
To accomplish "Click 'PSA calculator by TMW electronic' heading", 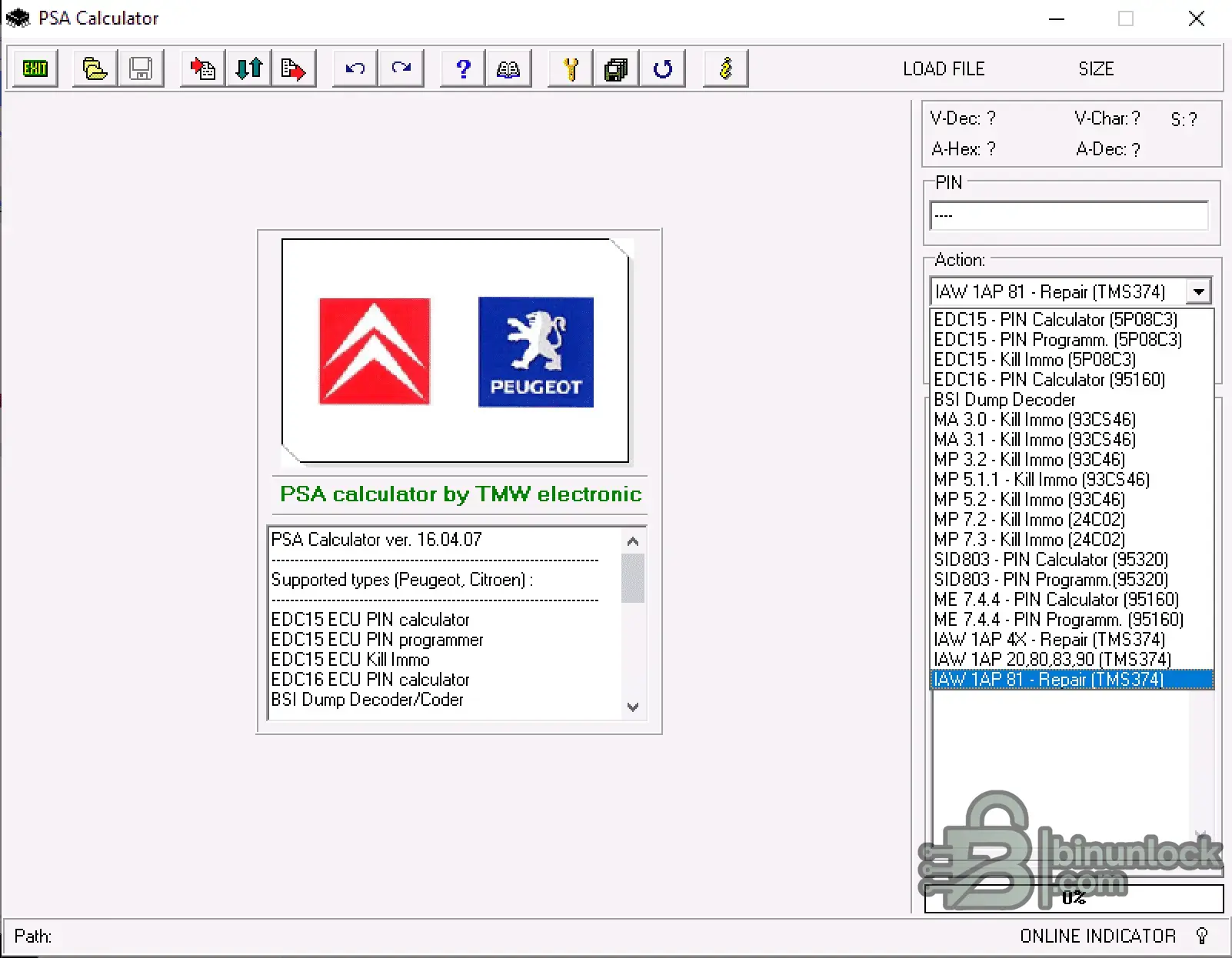I will 461,494.
